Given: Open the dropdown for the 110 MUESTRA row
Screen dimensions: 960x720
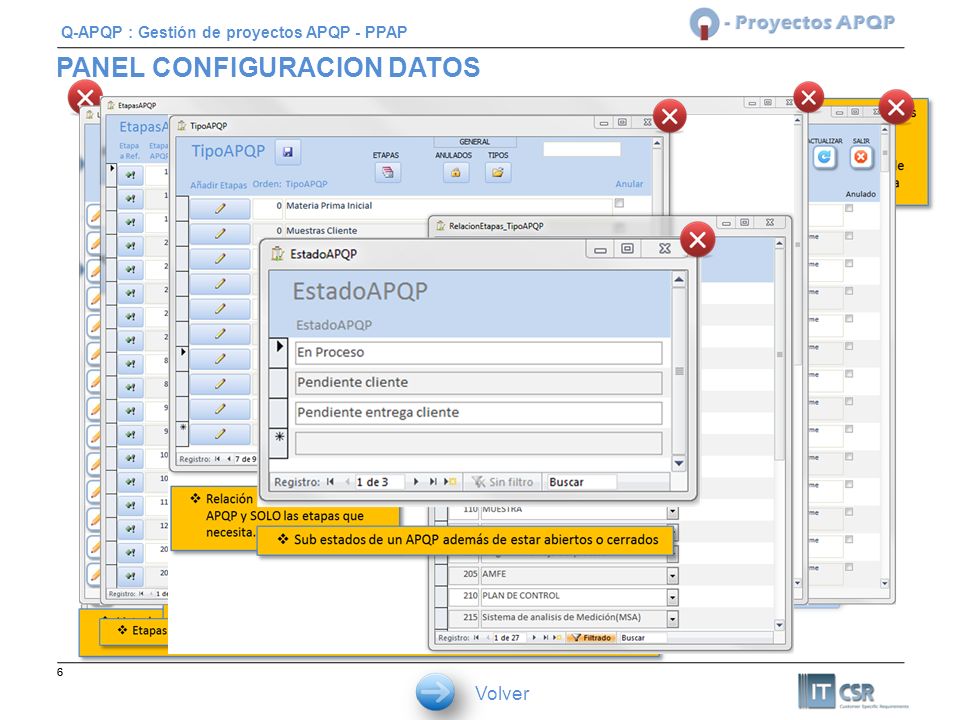Looking at the screenshot, I should click(672, 511).
